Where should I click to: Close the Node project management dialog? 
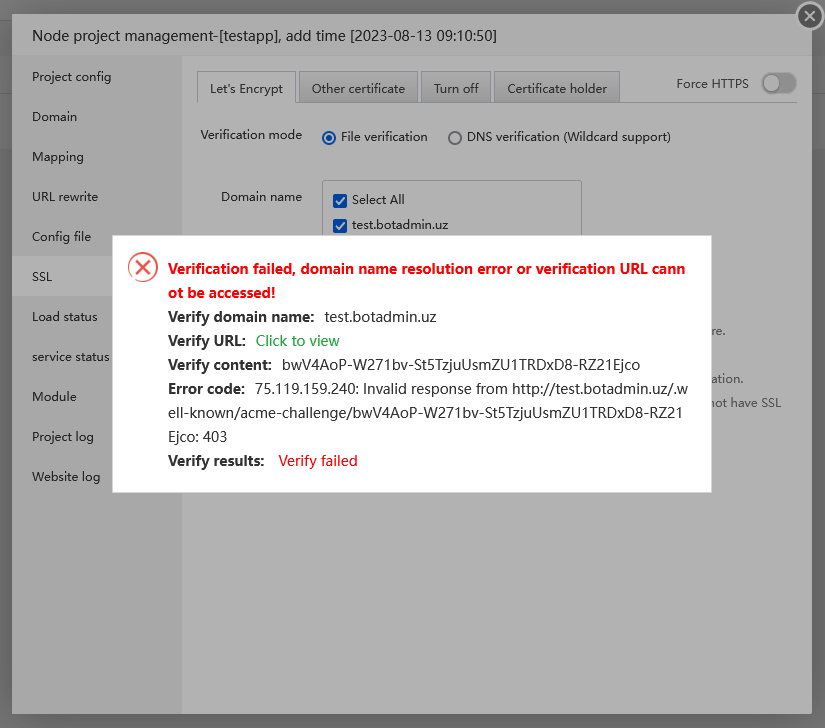pos(810,17)
